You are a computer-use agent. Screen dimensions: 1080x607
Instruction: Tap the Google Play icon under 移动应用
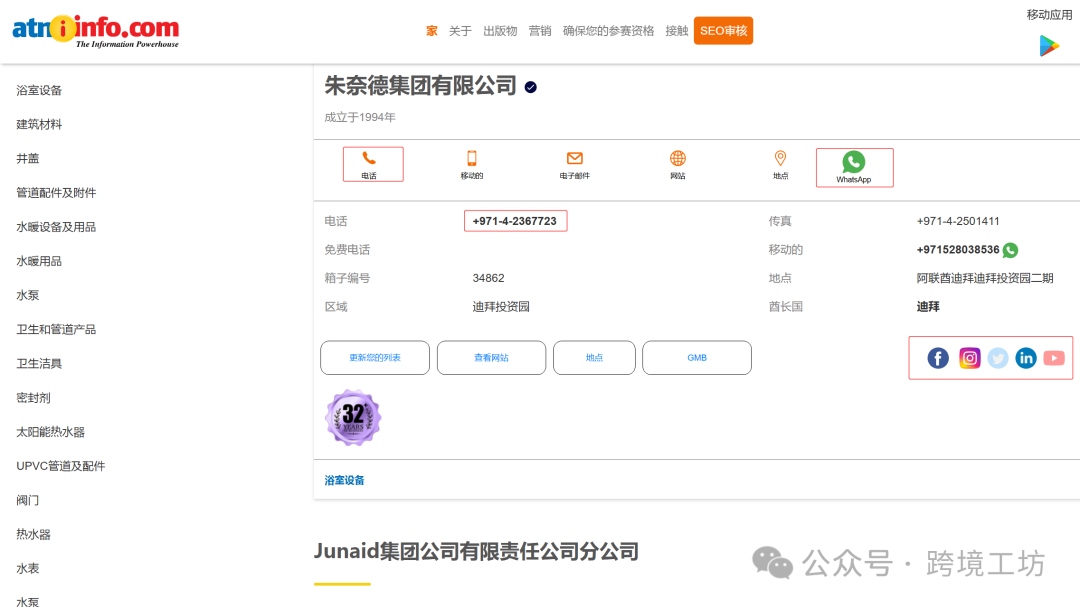point(1049,44)
